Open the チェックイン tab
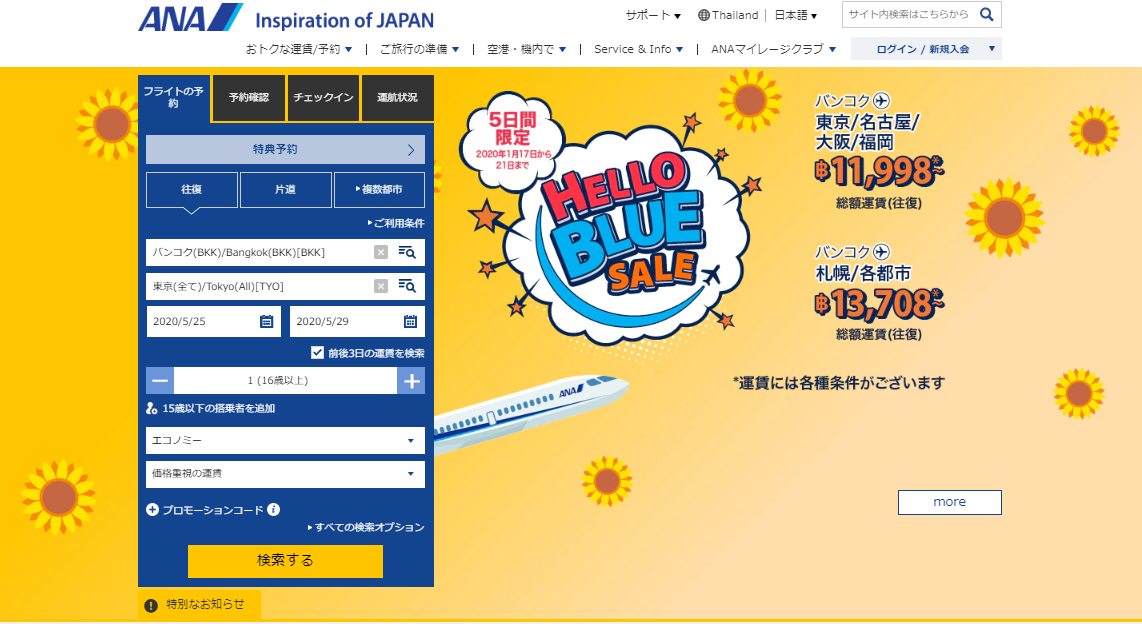The height and width of the screenshot is (624, 1142). [x=323, y=98]
